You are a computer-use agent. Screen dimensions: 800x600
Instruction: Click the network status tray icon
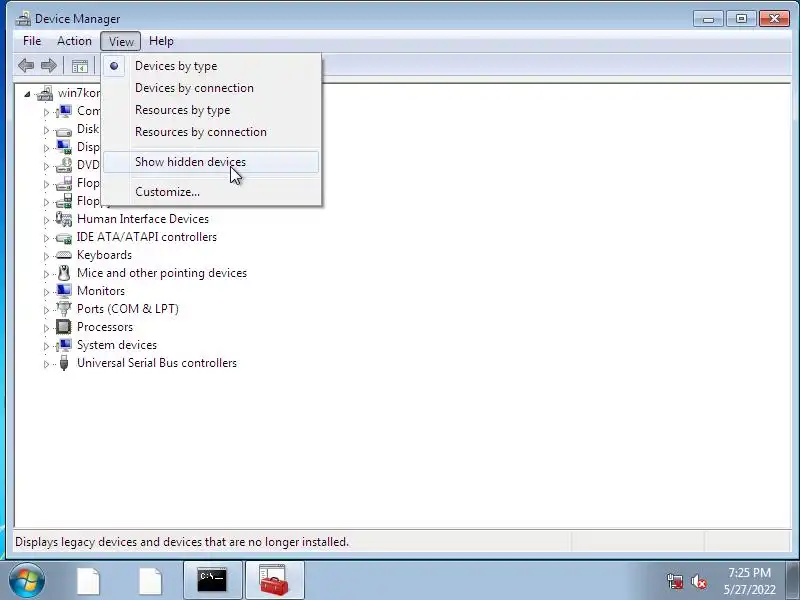(674, 581)
